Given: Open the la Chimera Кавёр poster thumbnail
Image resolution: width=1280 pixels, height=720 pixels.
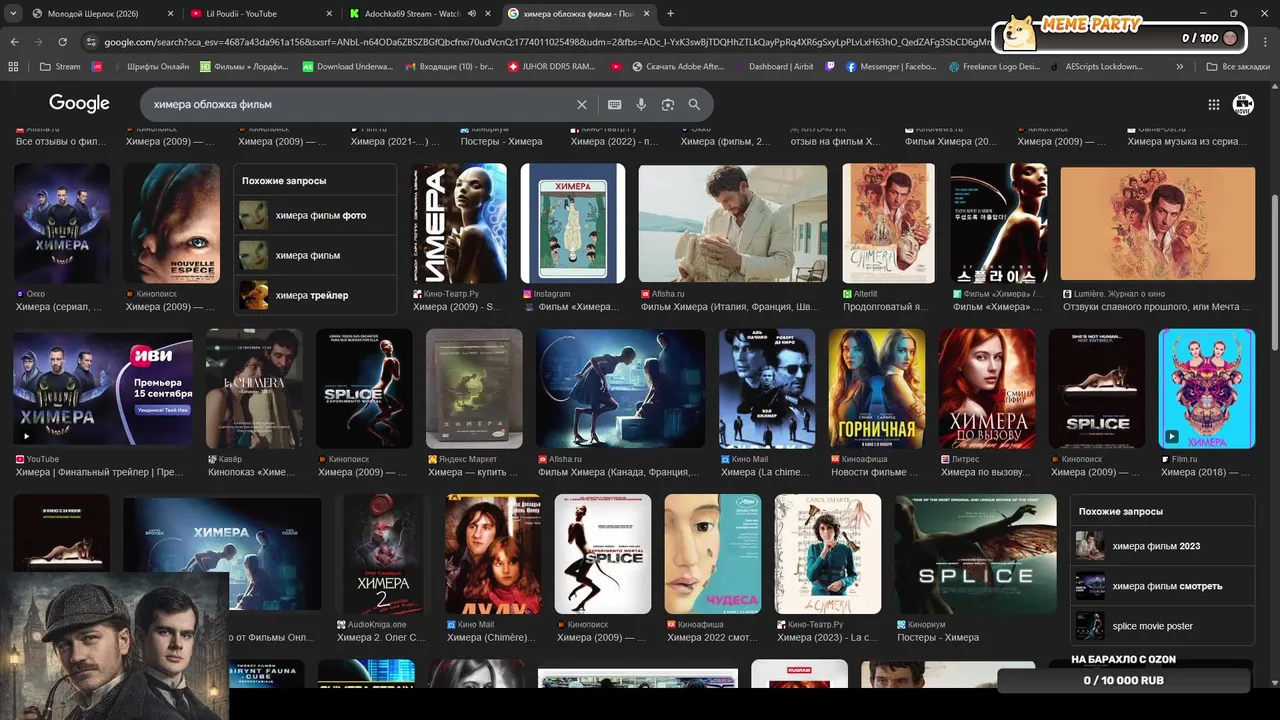Looking at the screenshot, I should (x=254, y=388).
